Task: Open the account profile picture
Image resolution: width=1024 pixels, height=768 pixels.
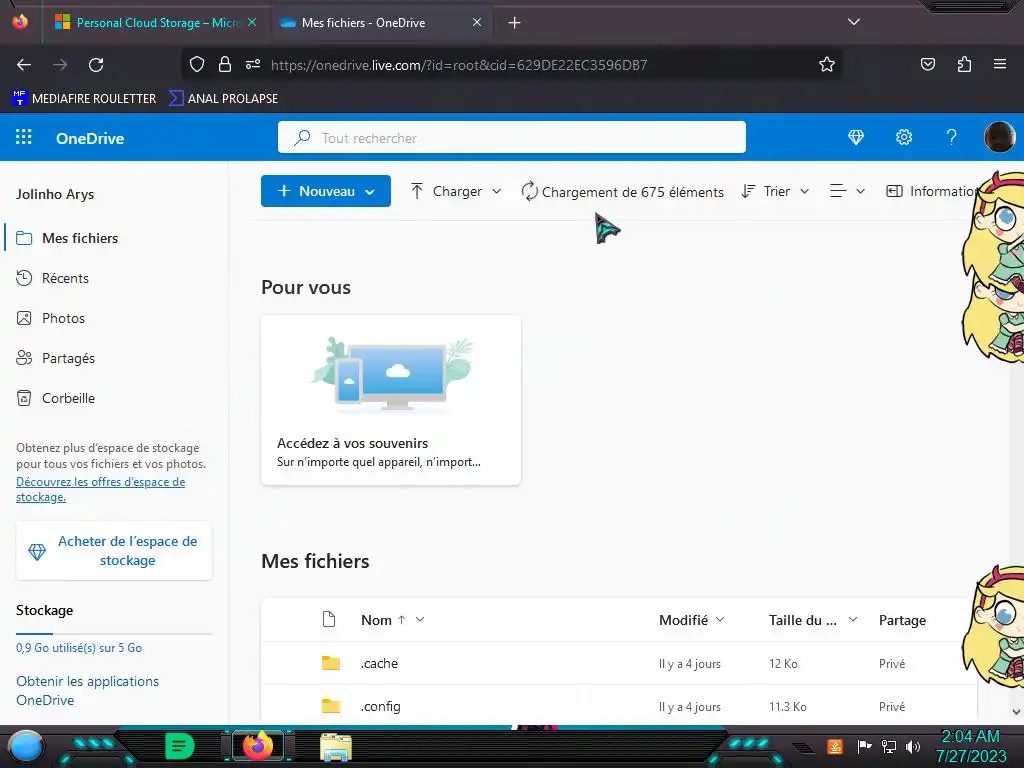Action: (x=999, y=137)
